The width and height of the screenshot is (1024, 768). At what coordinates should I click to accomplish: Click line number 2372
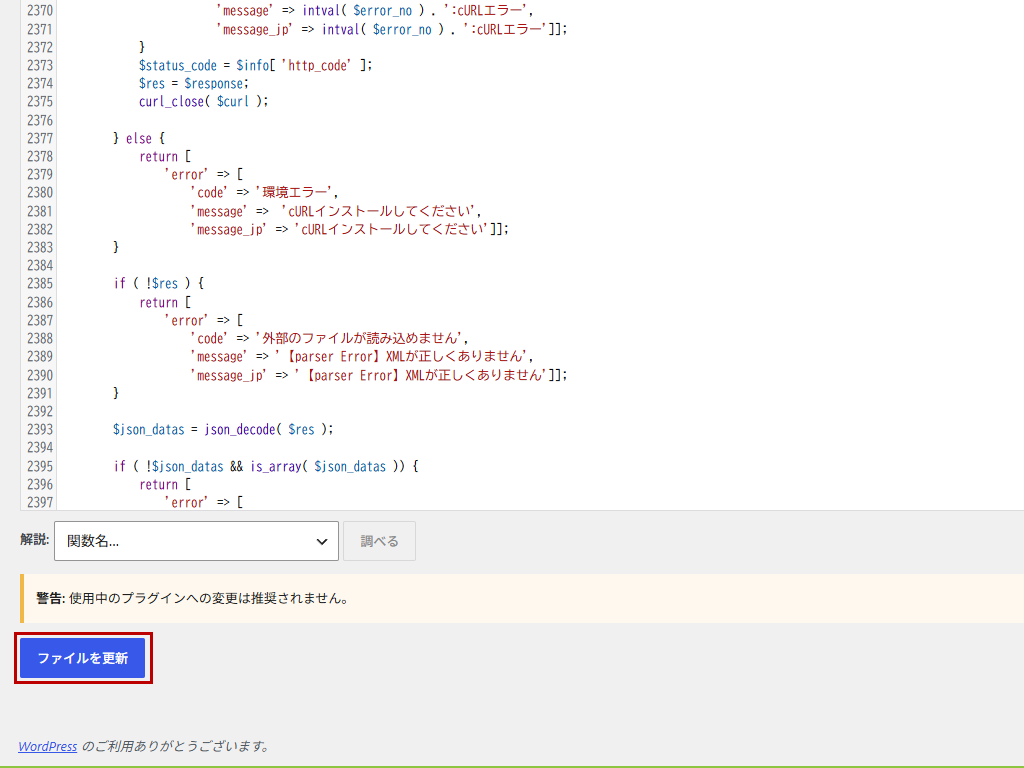click(x=40, y=47)
